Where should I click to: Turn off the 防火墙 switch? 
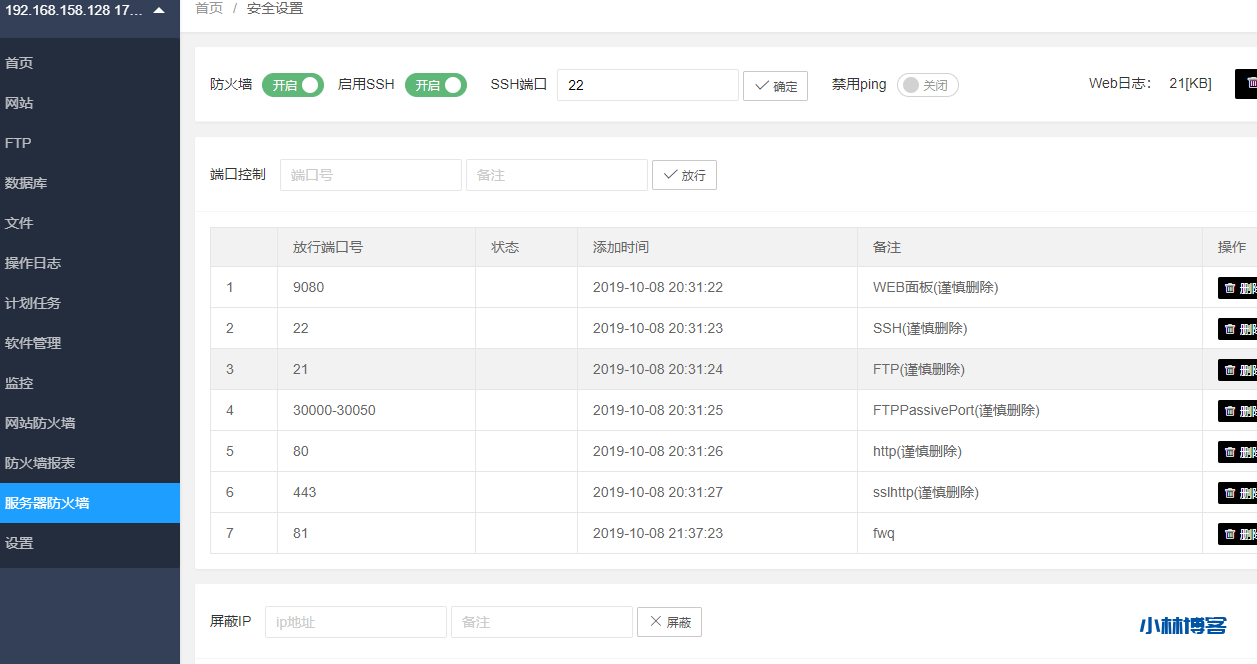(x=292, y=85)
